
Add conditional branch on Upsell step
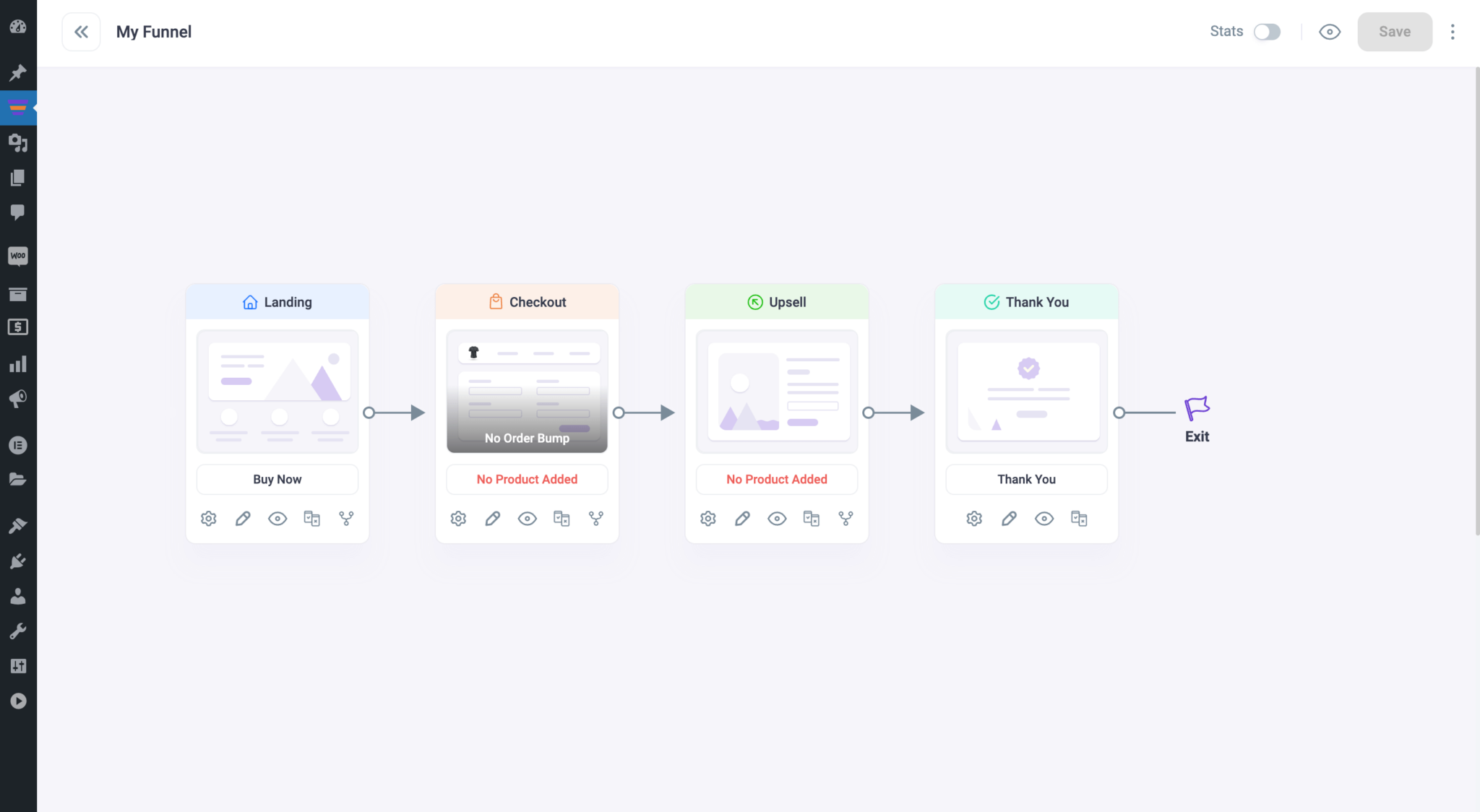(x=846, y=518)
